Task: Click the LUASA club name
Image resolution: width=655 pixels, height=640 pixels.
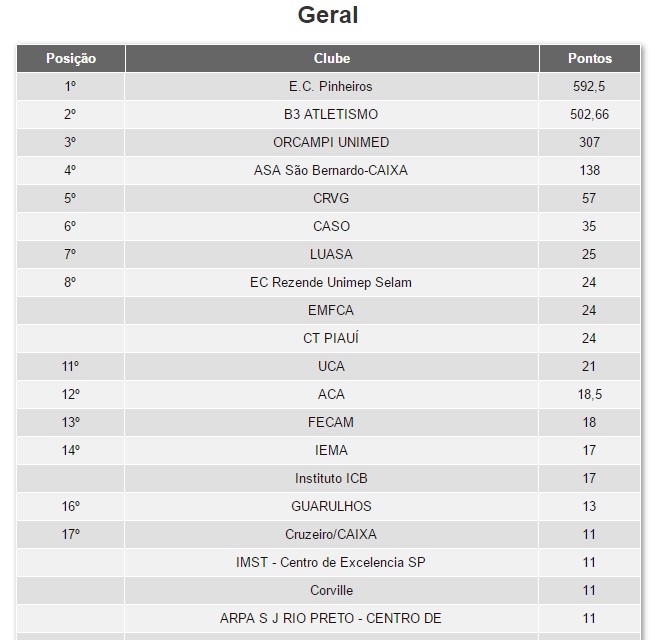Action: [331, 255]
